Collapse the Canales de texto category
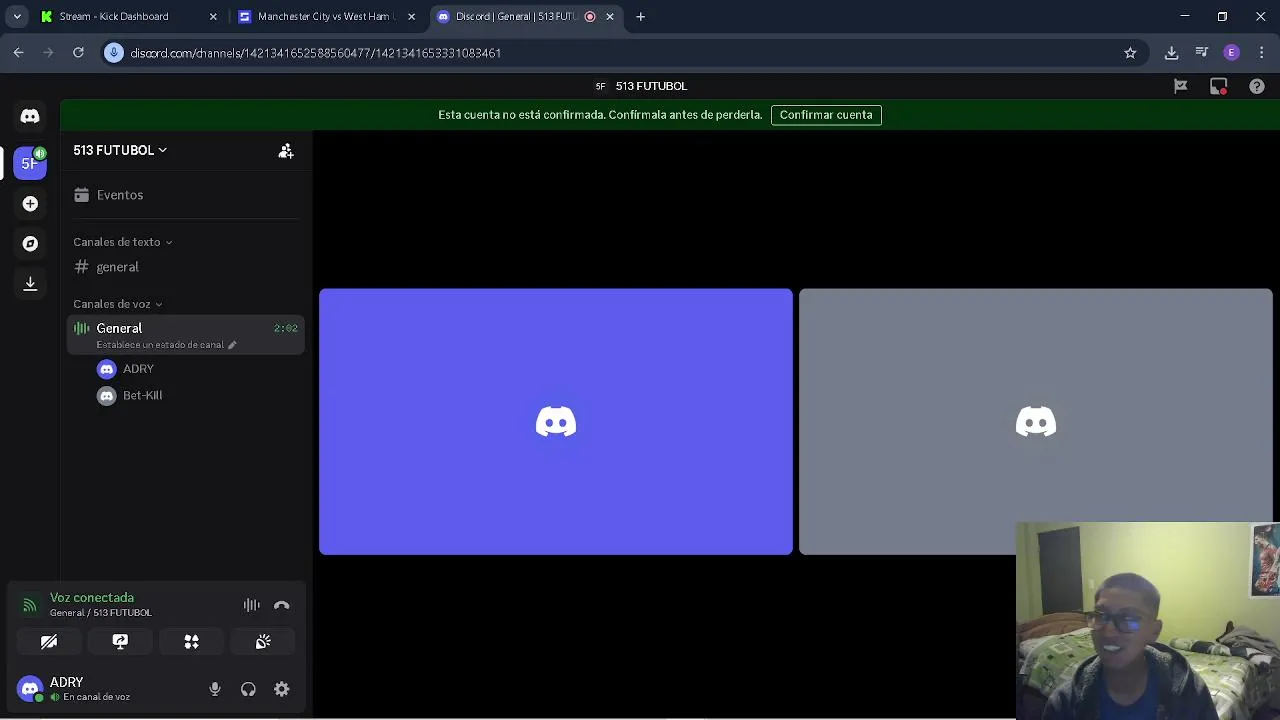Screen dimensions: 1280x720 pyautogui.click(x=123, y=242)
